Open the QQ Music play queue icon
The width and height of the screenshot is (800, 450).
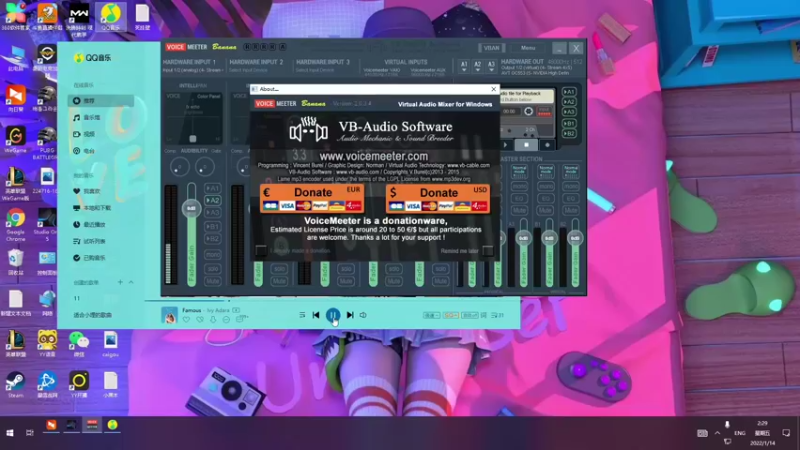[497, 315]
